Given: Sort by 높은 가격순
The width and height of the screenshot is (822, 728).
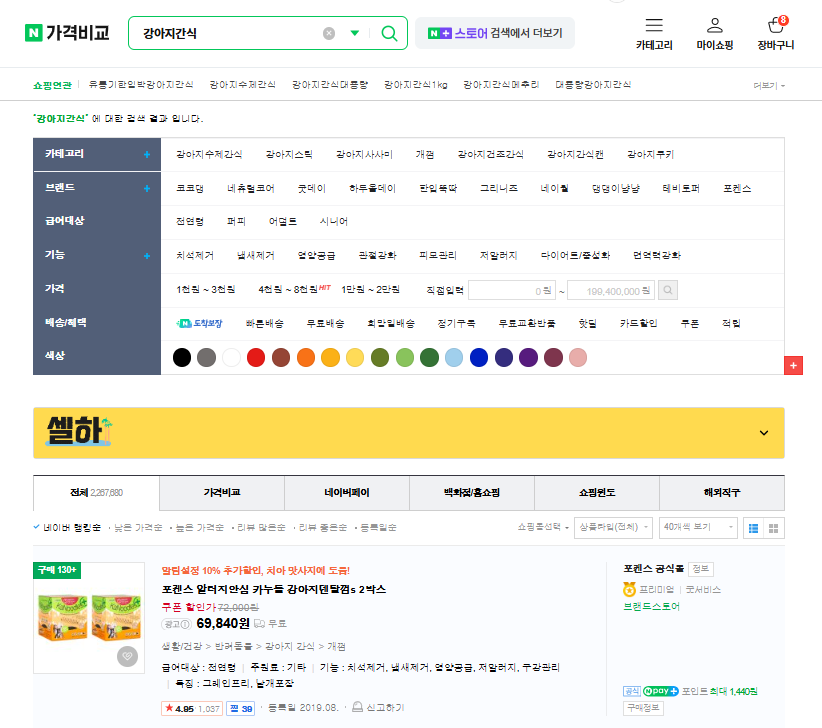Looking at the screenshot, I should tap(199, 527).
